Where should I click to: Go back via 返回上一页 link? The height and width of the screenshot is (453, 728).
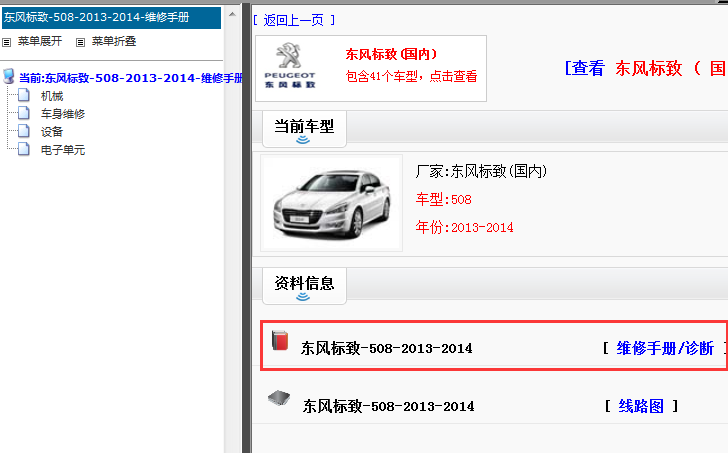click(x=293, y=20)
